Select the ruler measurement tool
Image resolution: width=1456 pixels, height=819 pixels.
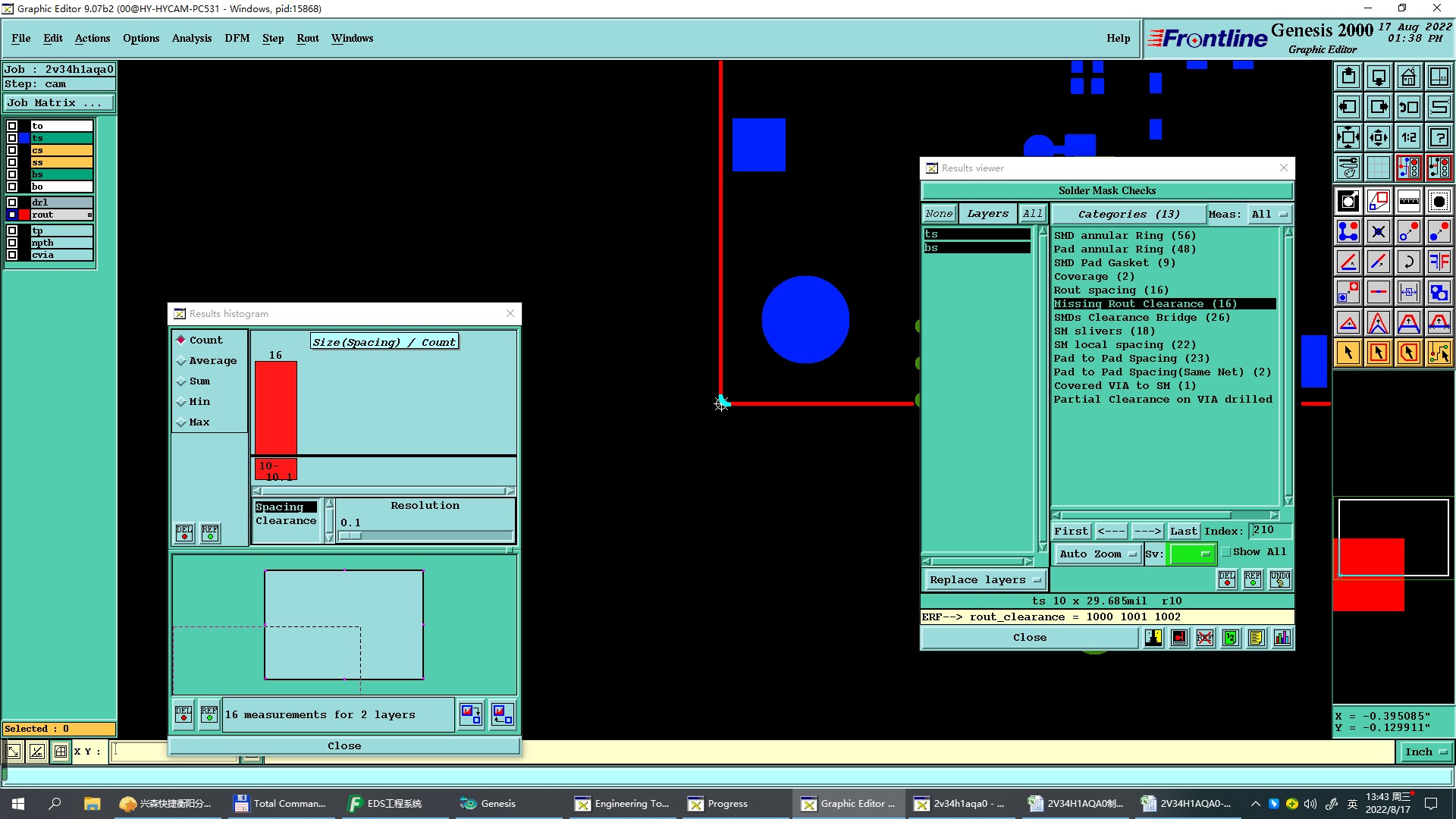pos(1408,201)
